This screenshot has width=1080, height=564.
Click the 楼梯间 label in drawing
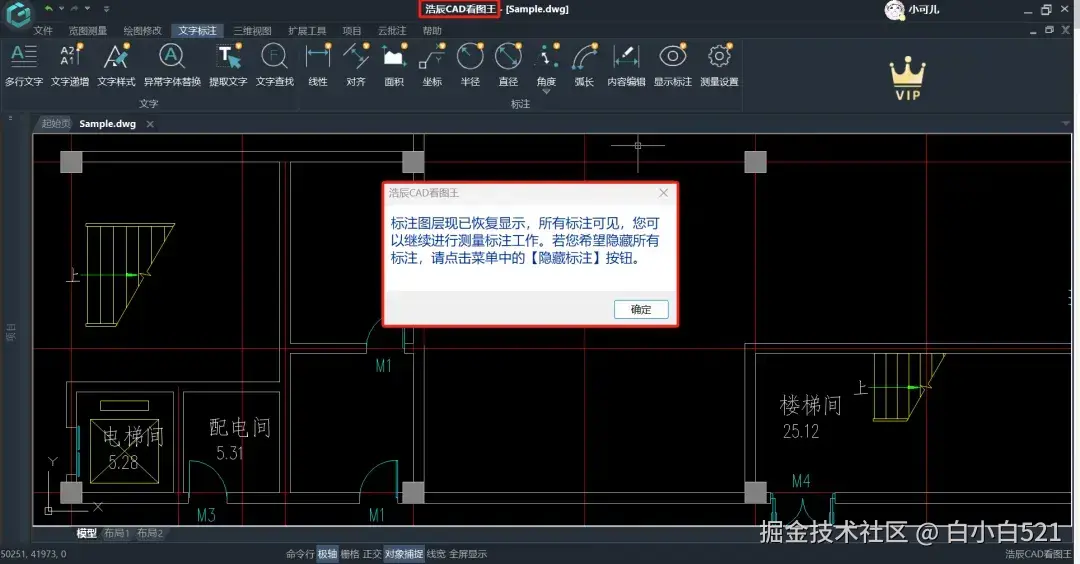(810, 405)
